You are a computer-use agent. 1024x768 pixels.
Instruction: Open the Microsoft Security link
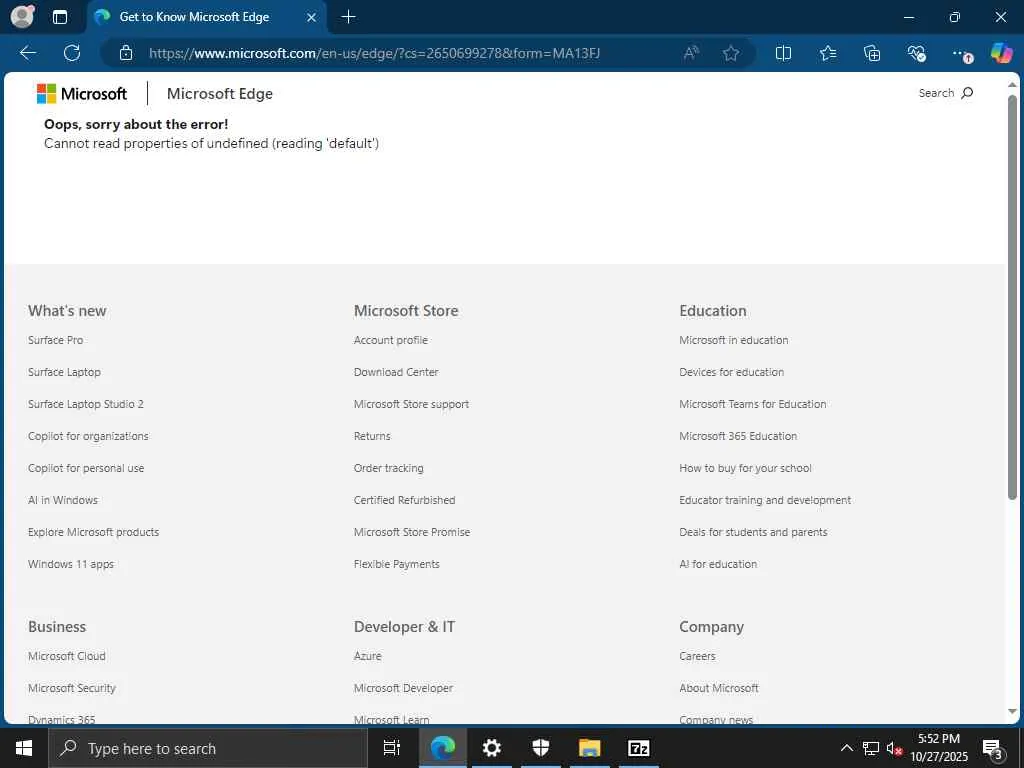click(72, 688)
